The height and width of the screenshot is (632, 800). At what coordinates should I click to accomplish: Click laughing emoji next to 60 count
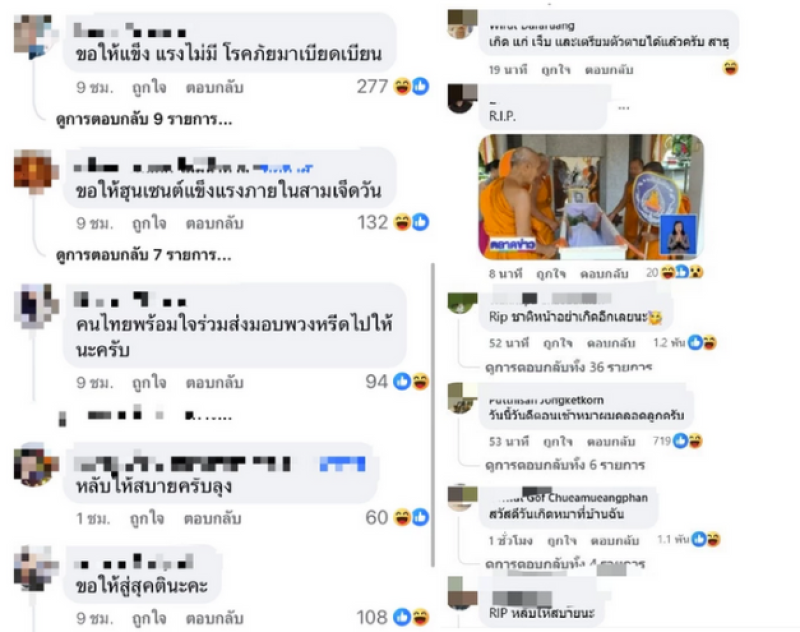click(x=402, y=518)
